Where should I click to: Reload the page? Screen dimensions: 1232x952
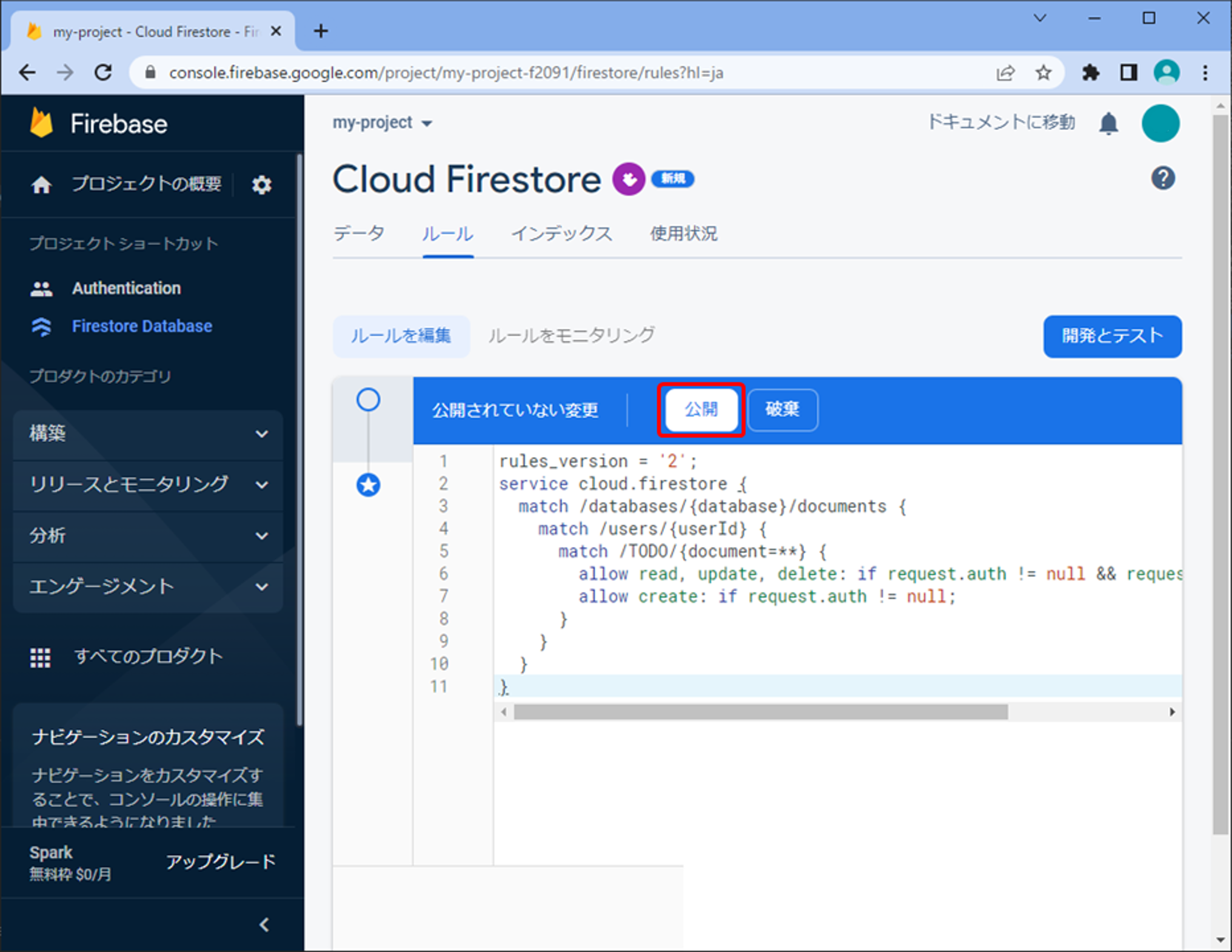point(103,73)
